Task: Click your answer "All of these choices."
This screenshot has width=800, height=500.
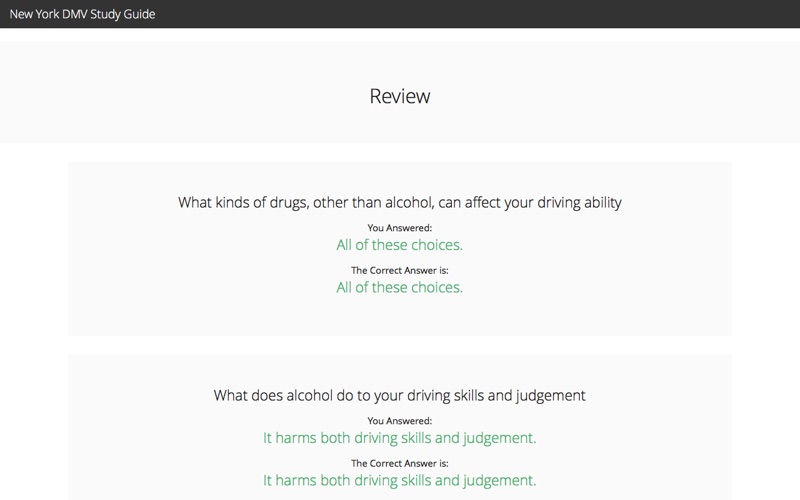Action: point(400,244)
